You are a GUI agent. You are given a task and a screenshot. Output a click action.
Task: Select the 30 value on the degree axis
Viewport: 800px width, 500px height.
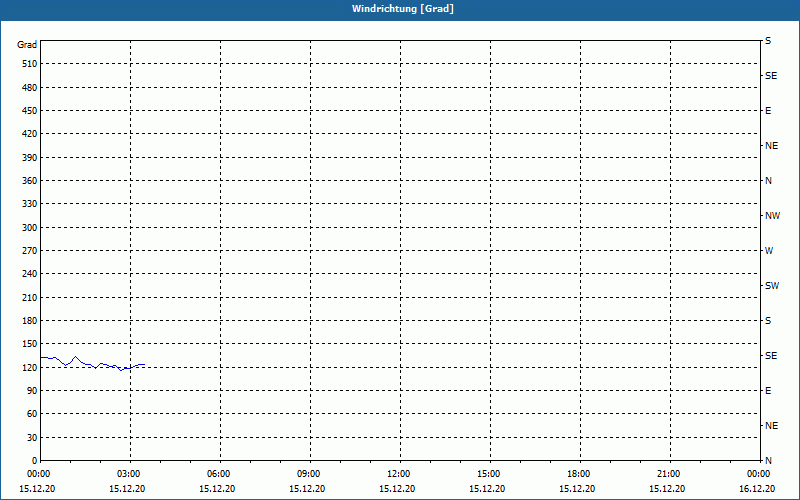[x=32, y=438]
